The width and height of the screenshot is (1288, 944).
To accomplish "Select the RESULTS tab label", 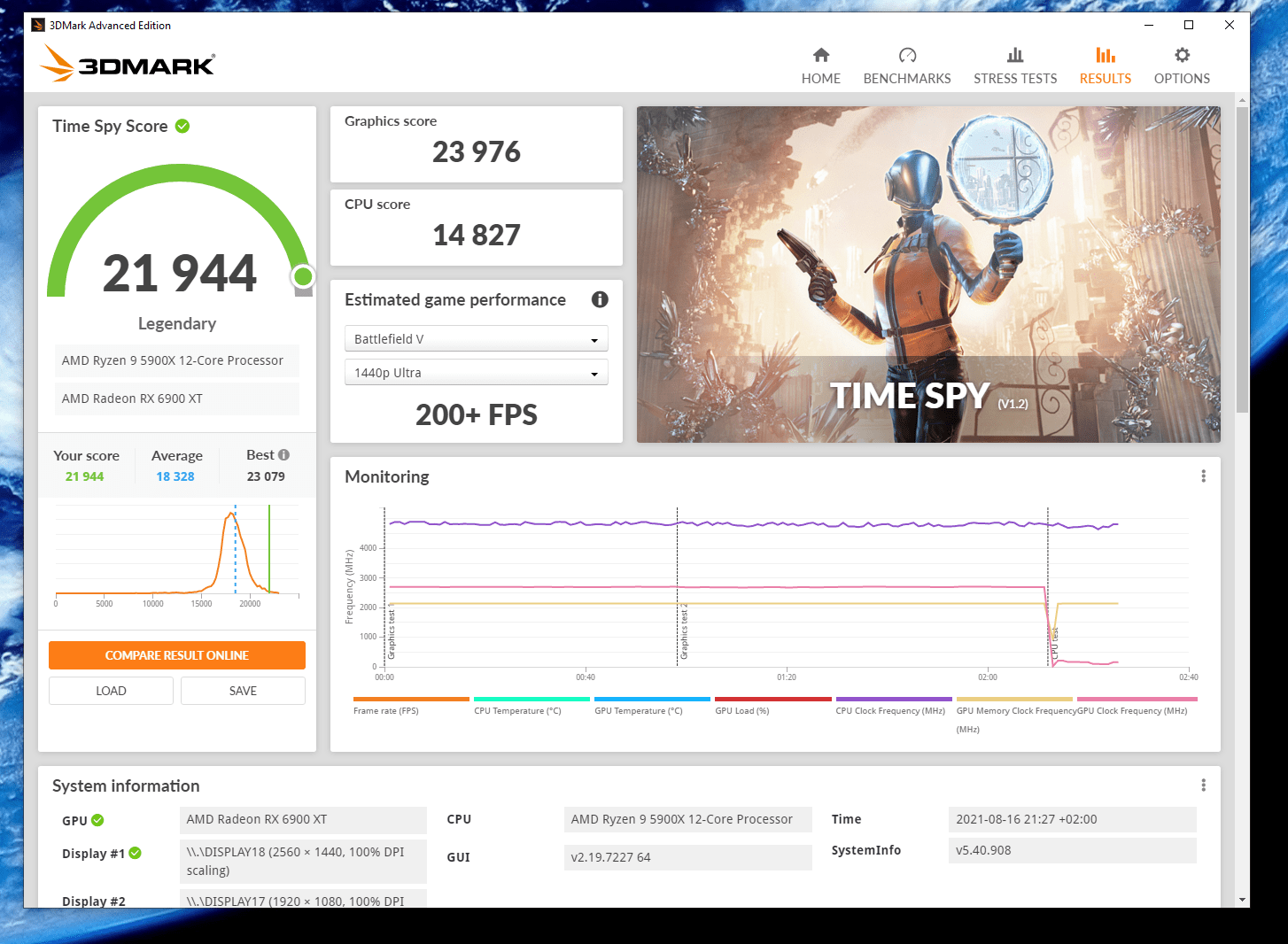I will click(x=1106, y=78).
